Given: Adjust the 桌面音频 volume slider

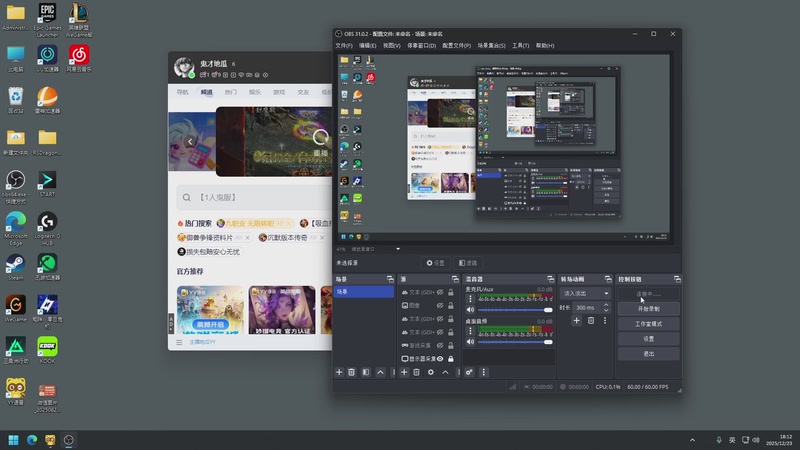Looking at the screenshot, I should (x=515, y=342).
